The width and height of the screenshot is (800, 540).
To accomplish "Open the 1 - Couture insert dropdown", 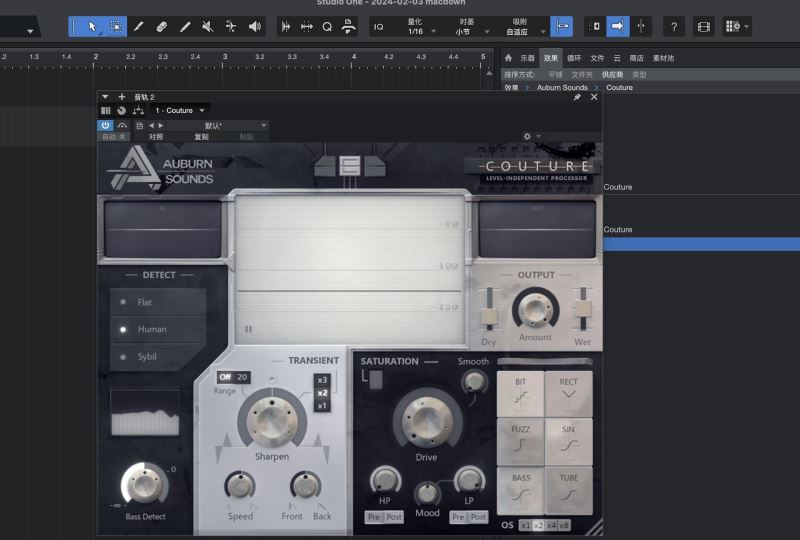I will pos(179,110).
